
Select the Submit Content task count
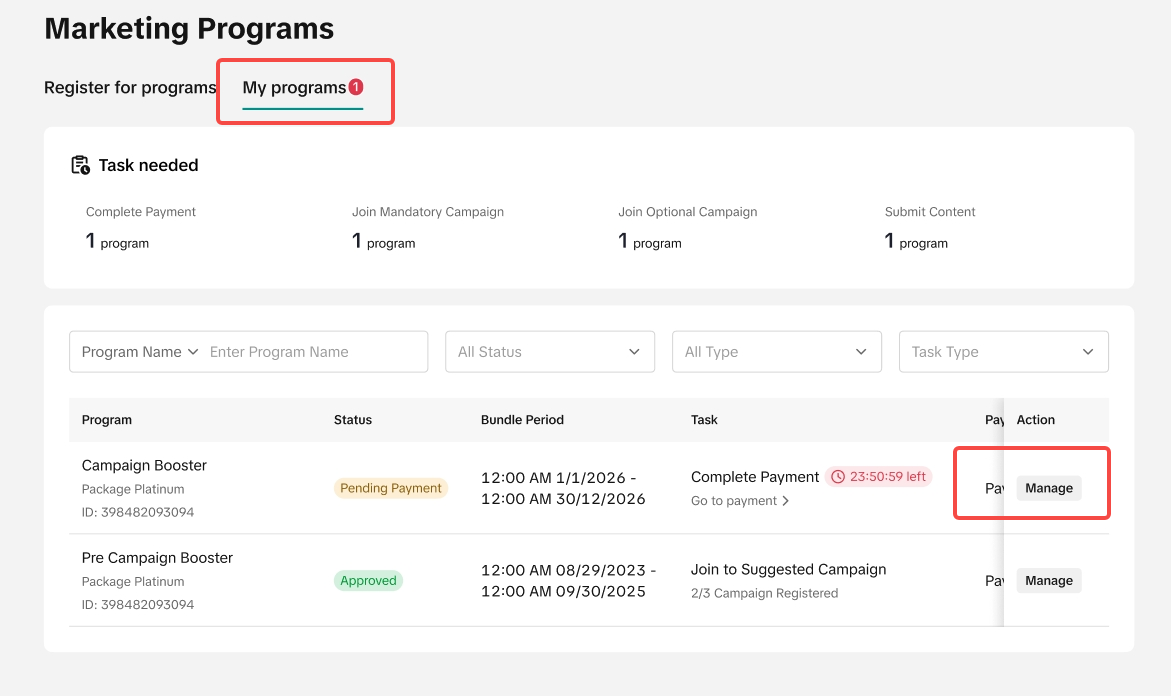click(x=916, y=242)
